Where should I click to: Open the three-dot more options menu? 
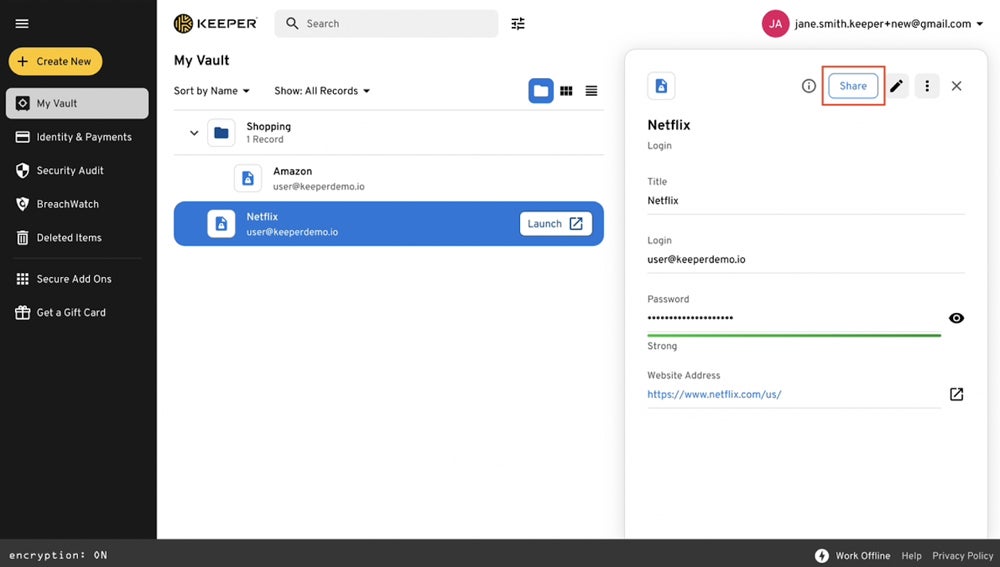click(927, 86)
